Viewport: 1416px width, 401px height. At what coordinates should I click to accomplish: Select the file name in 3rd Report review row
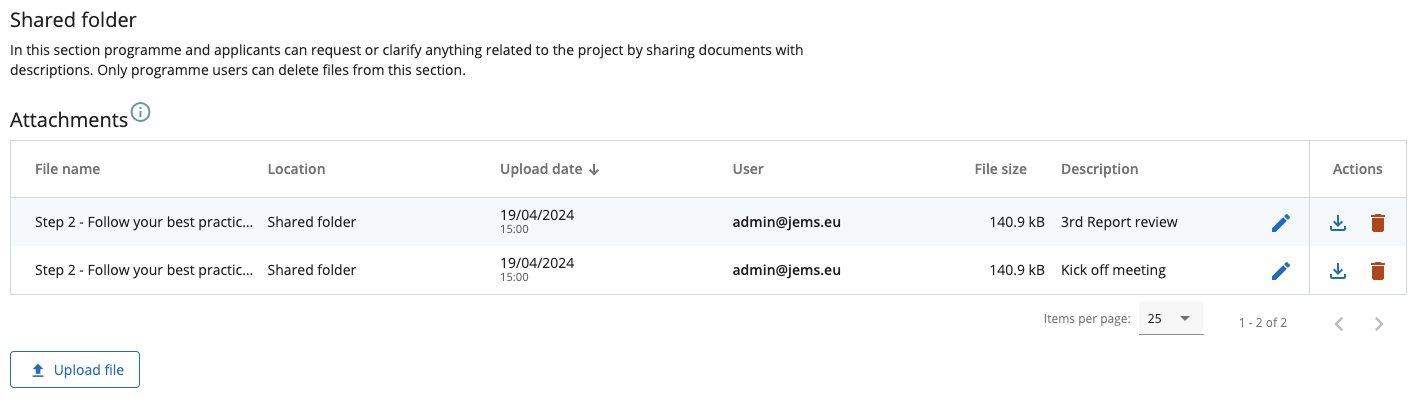[143, 222]
